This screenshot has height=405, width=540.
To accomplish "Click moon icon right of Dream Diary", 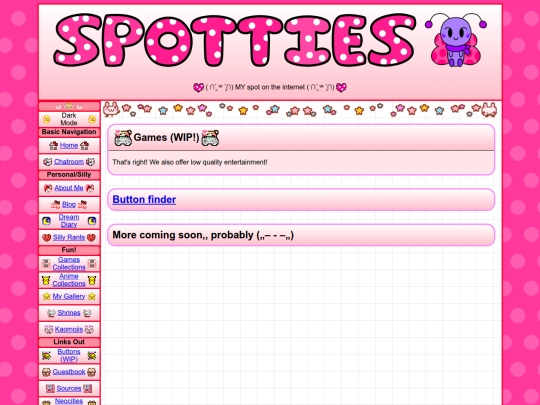I will (92, 221).
